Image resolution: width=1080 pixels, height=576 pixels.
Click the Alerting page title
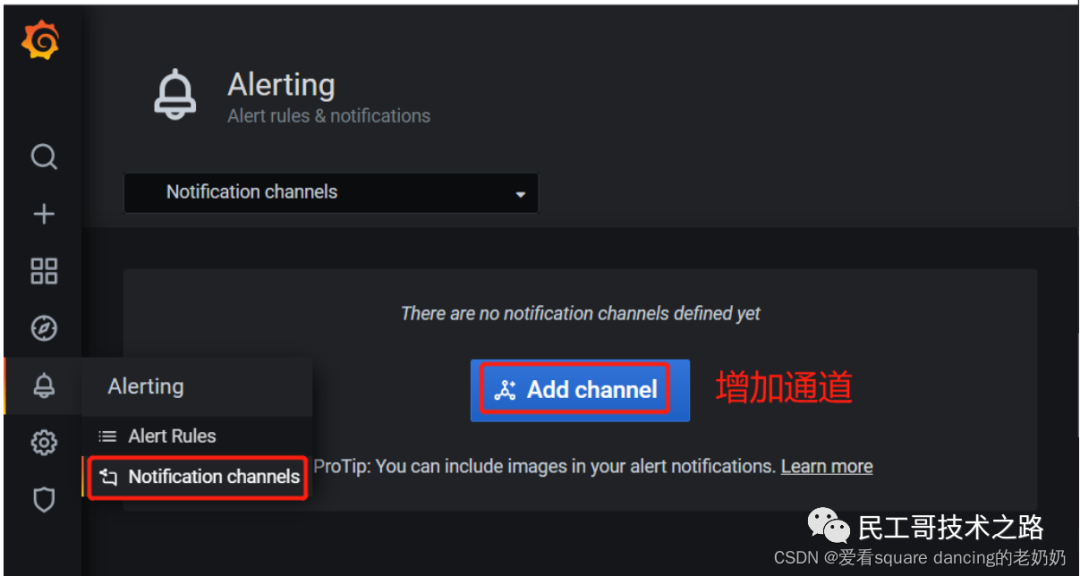coord(281,85)
